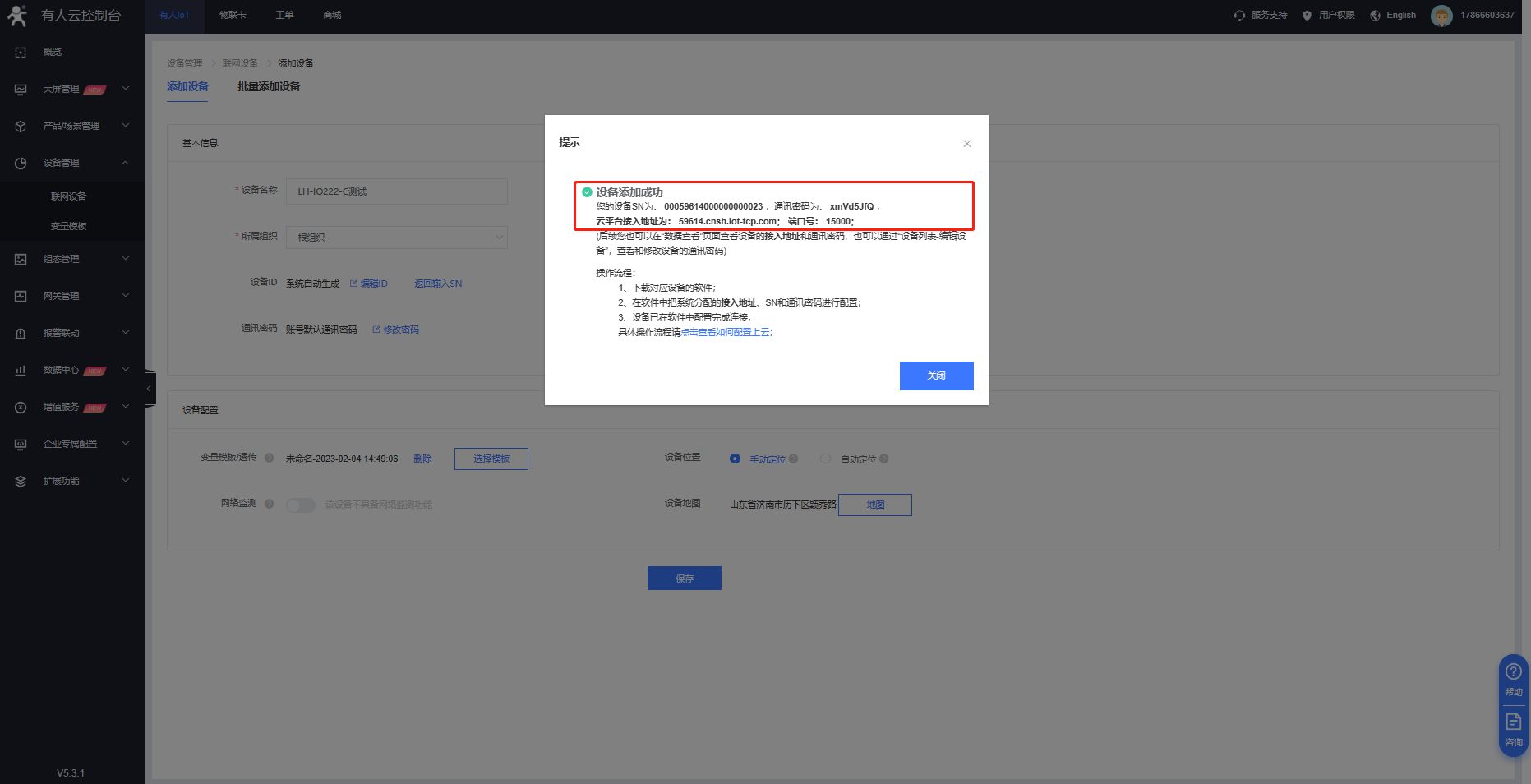The image size is (1531, 784).
Task: Open the 所属组织 dropdown
Action: 396,238
